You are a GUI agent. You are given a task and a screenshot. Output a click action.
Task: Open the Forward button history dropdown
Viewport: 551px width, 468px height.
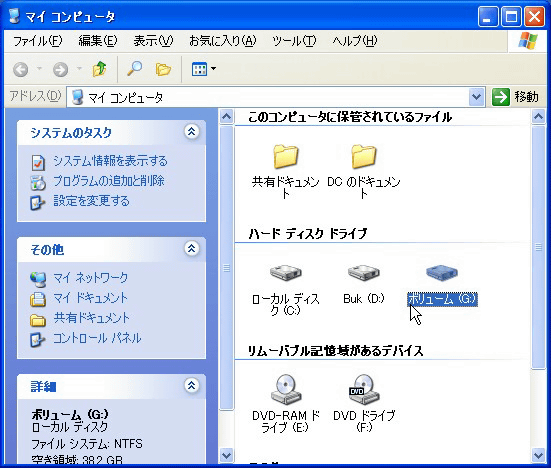click(79, 69)
